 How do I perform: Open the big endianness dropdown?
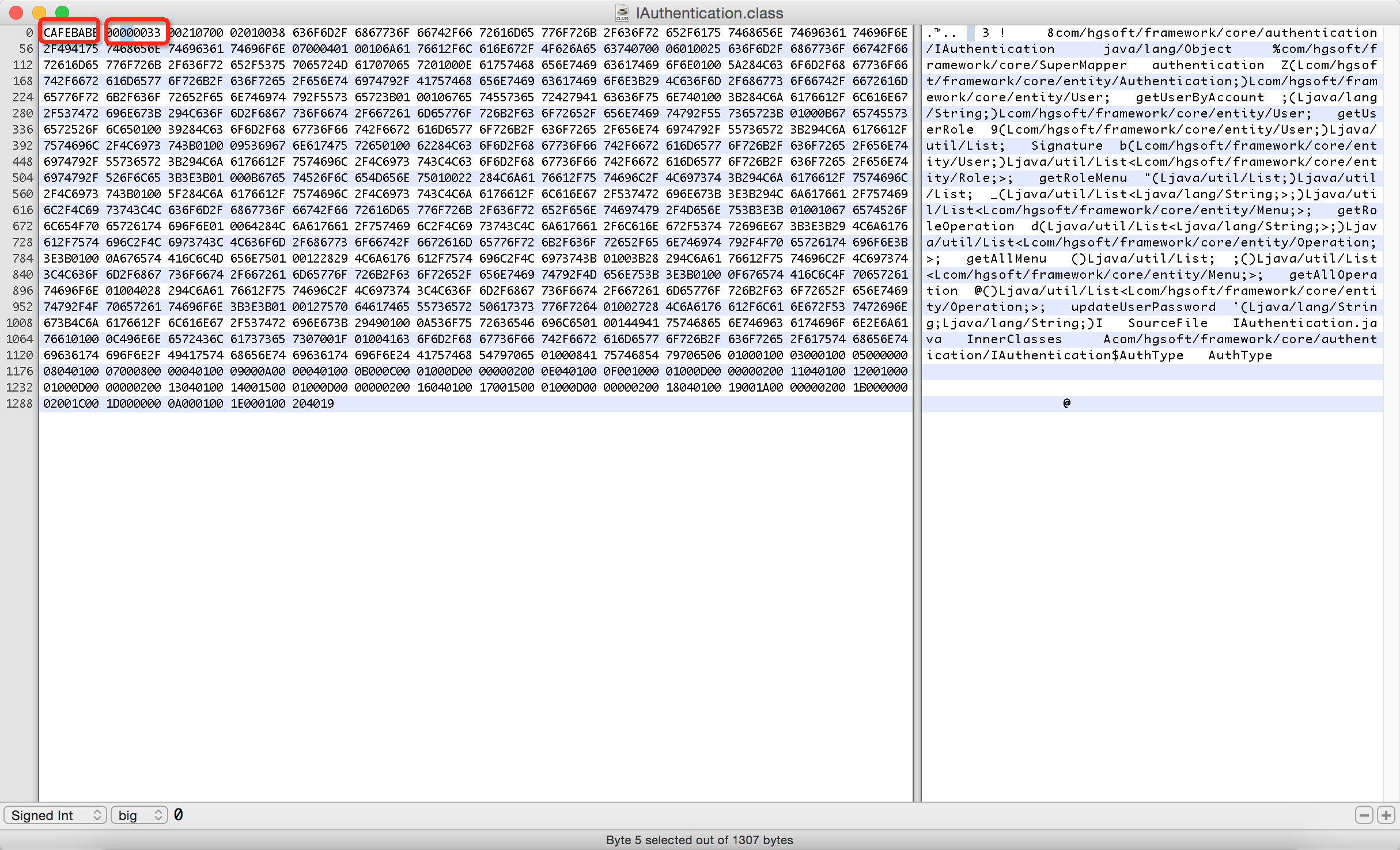click(139, 815)
